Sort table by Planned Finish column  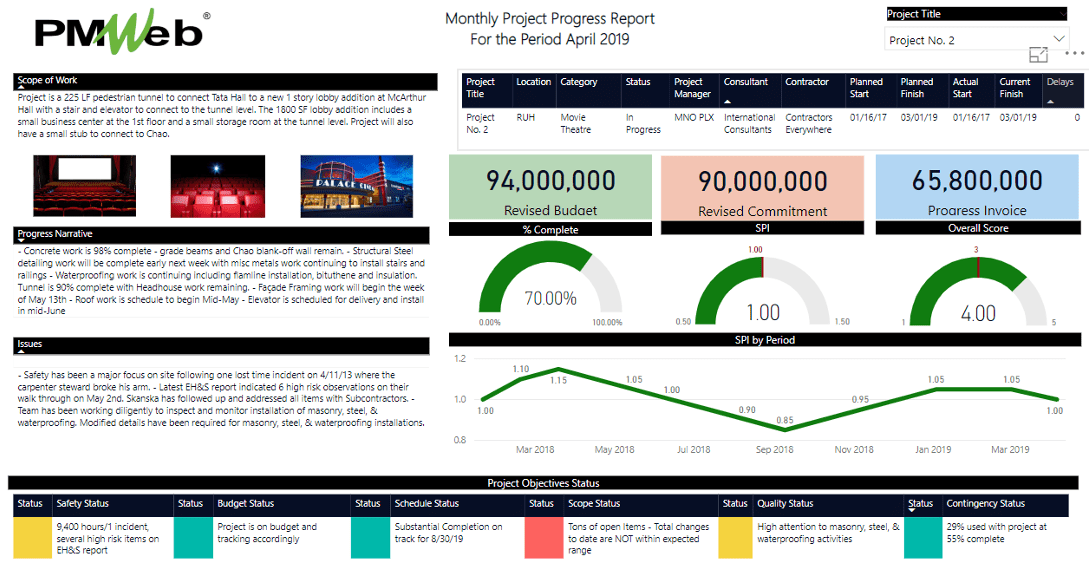pyautogui.click(x=917, y=88)
